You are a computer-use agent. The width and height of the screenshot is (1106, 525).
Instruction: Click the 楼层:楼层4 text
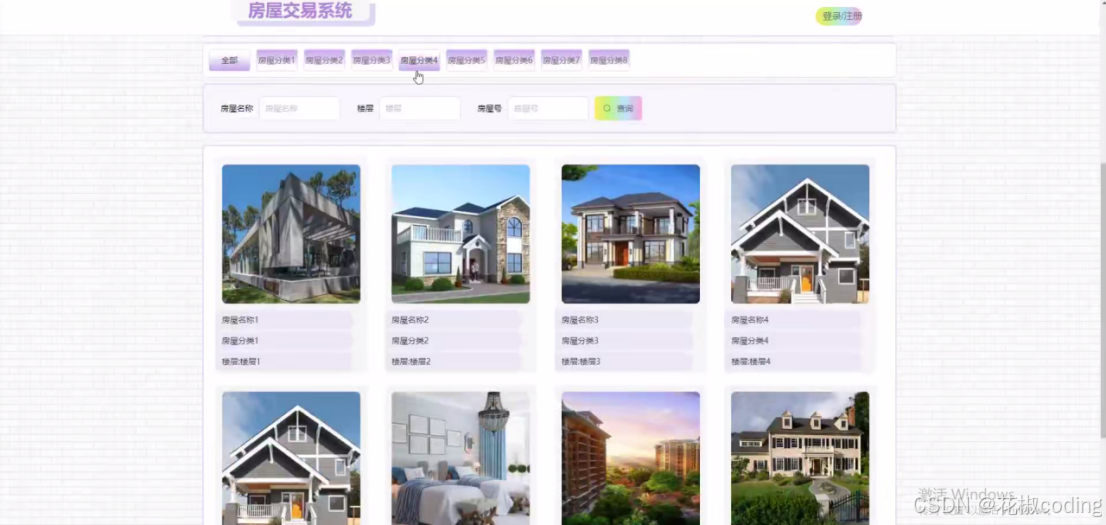click(750, 361)
